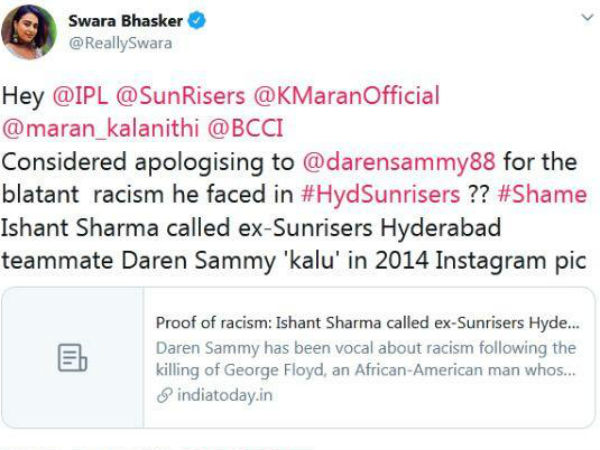The height and width of the screenshot is (450, 600).
Task: Visit the @BCCI mention
Action: [245, 128]
